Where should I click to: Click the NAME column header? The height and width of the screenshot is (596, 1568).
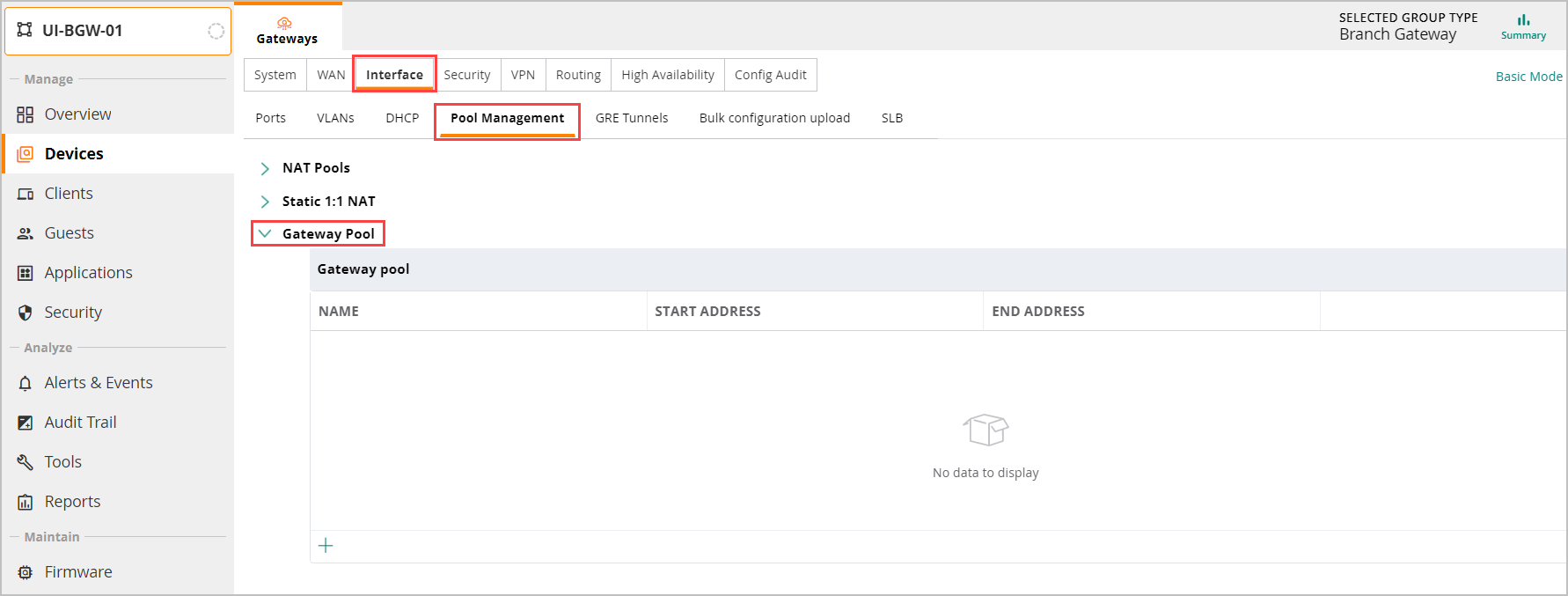pyautogui.click(x=339, y=312)
